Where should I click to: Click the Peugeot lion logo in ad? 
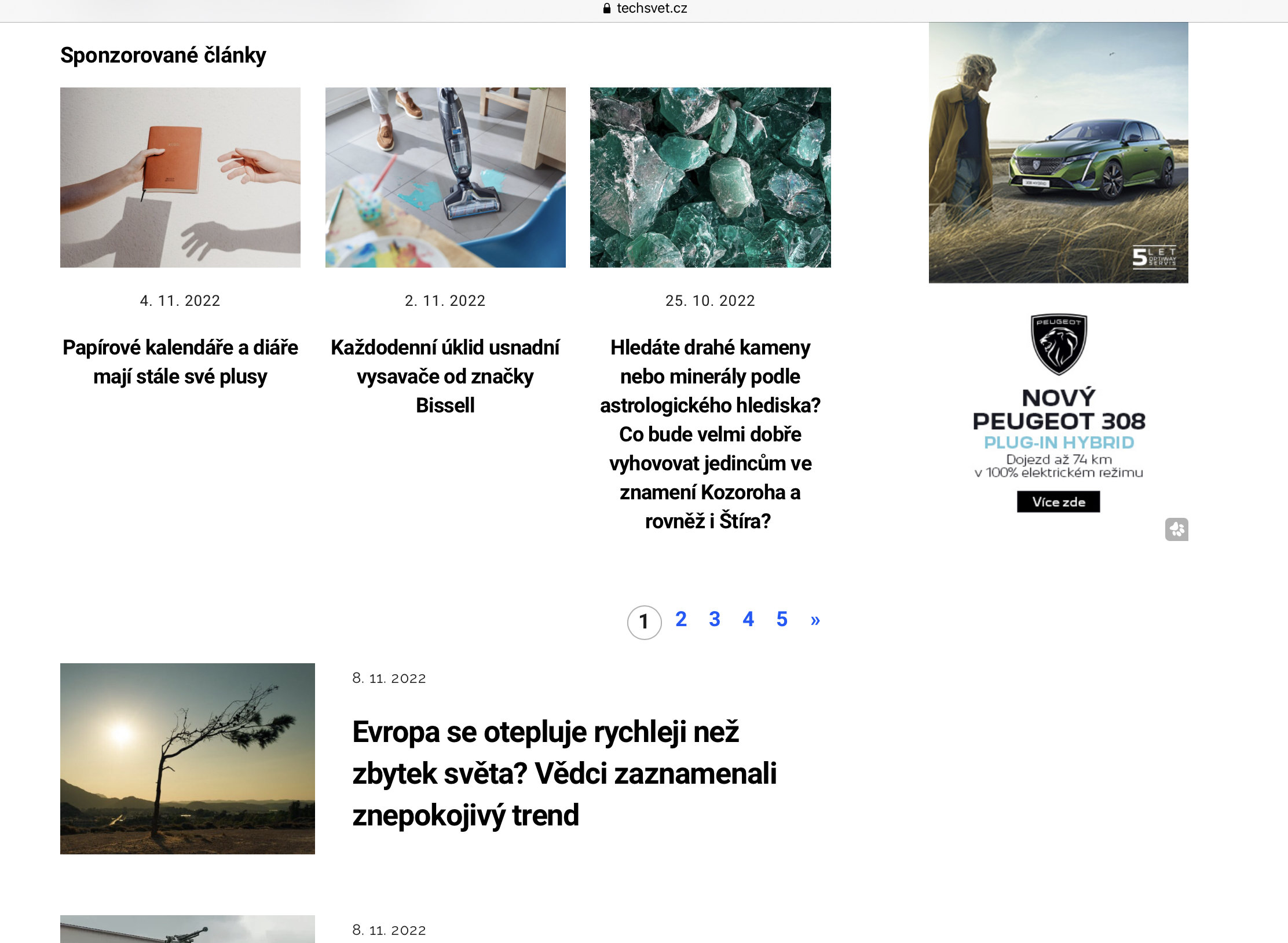pyautogui.click(x=1059, y=344)
